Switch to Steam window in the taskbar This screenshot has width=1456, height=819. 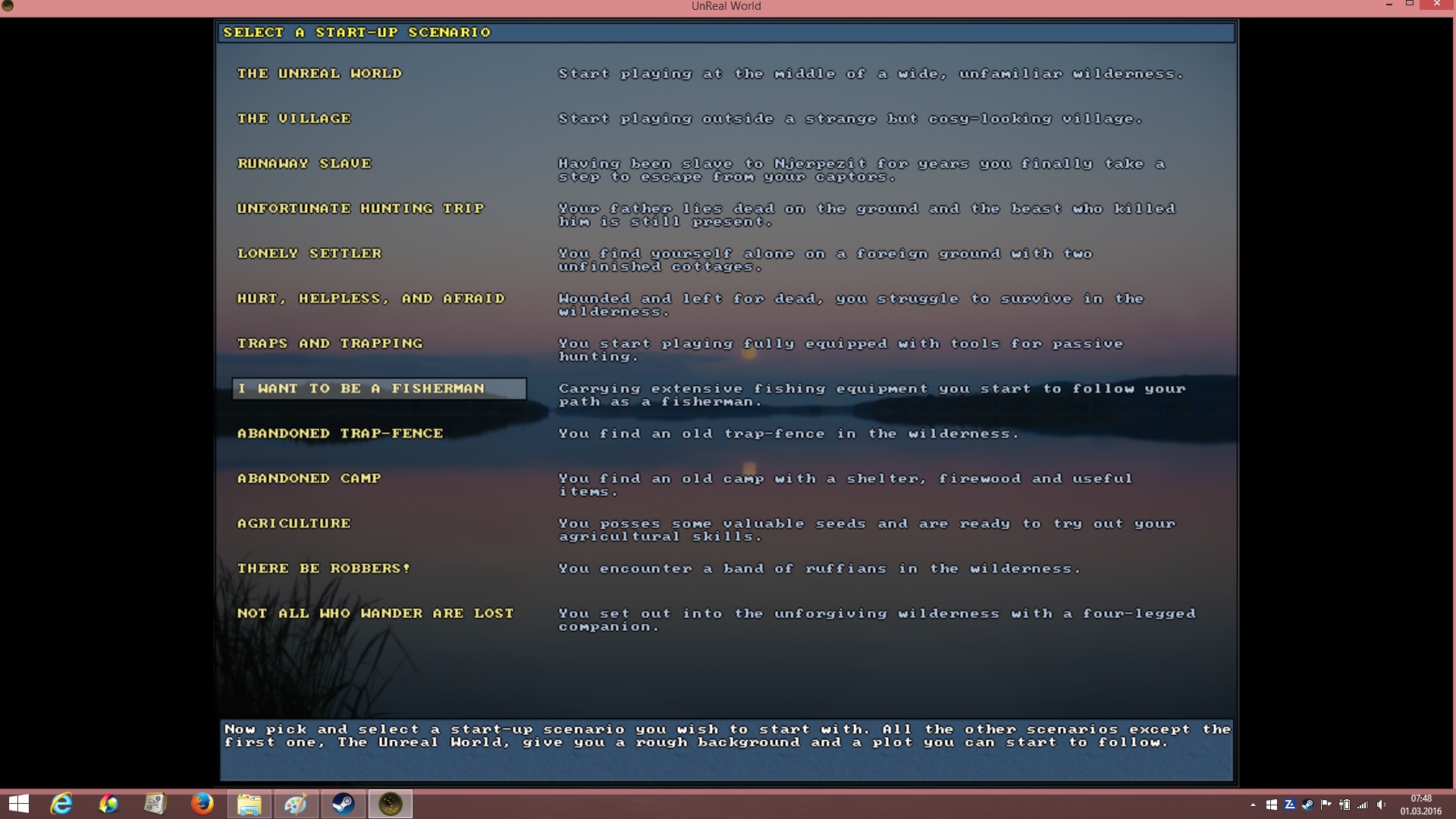[x=344, y=804]
